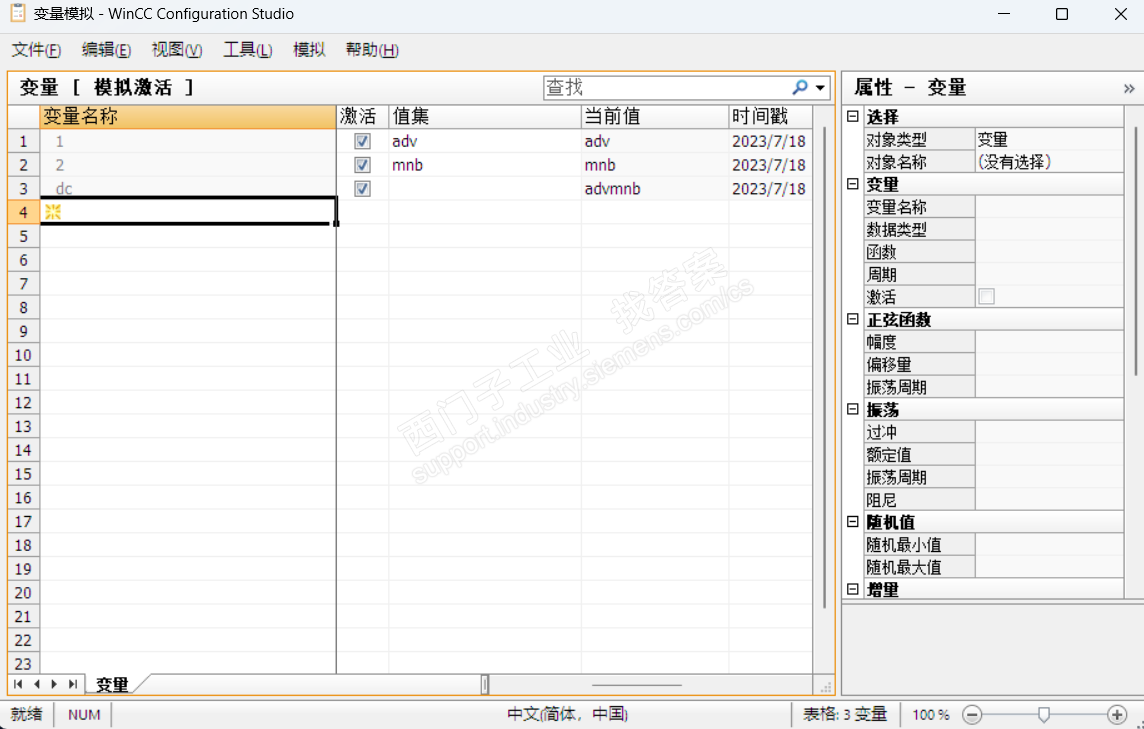Click the 当前值 column header

(655, 117)
